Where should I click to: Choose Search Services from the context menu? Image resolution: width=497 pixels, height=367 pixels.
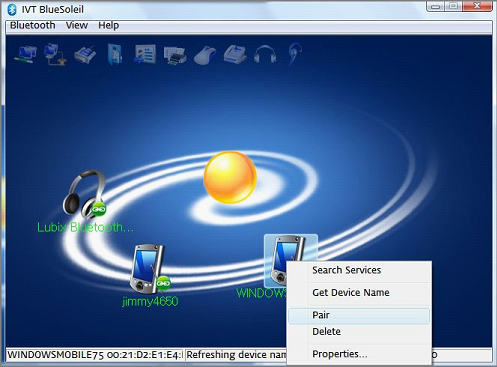pos(359,270)
